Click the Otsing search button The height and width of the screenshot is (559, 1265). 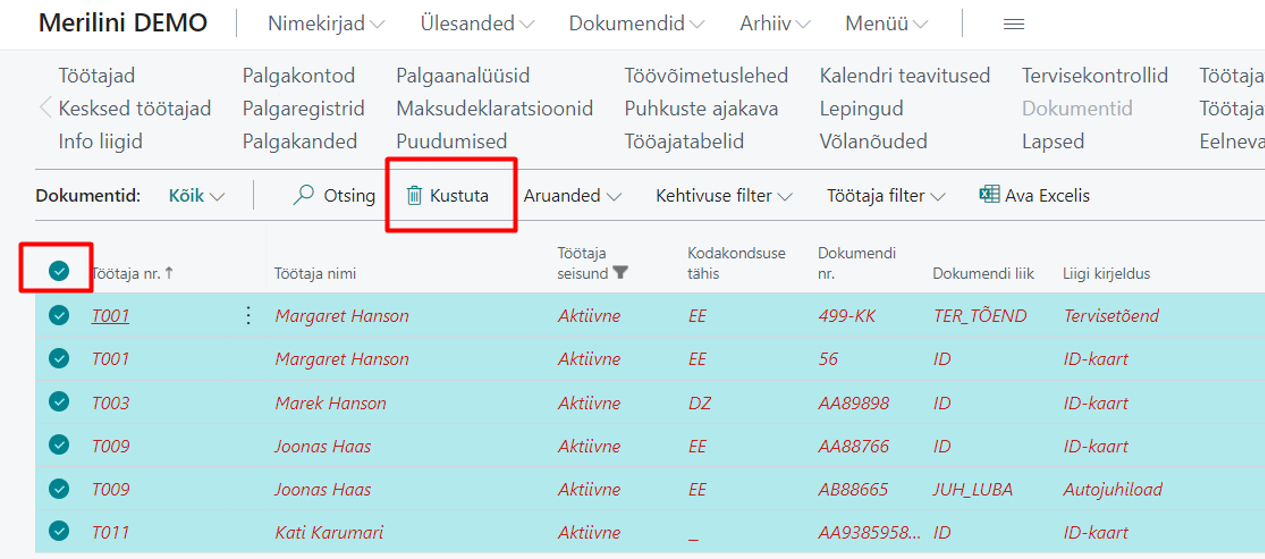[334, 196]
